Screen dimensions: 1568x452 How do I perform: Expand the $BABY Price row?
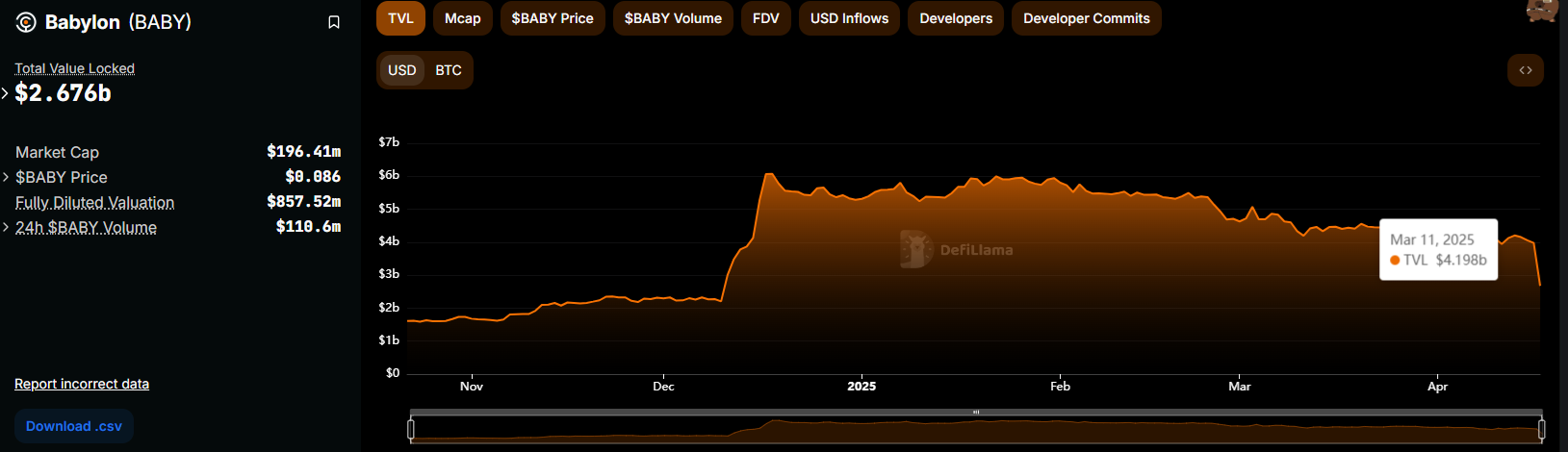6,177
